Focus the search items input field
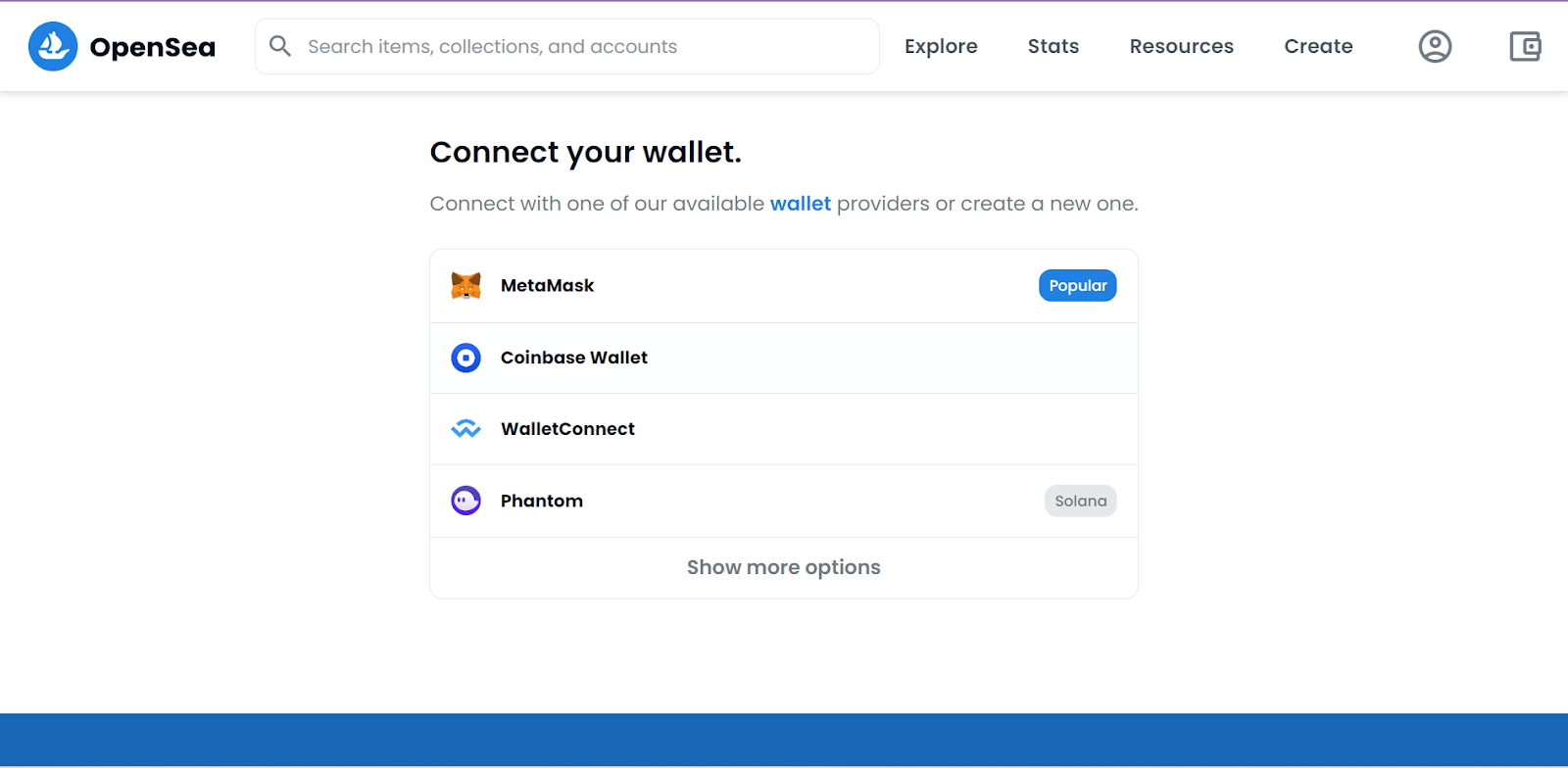The image size is (1568, 768). click(567, 46)
